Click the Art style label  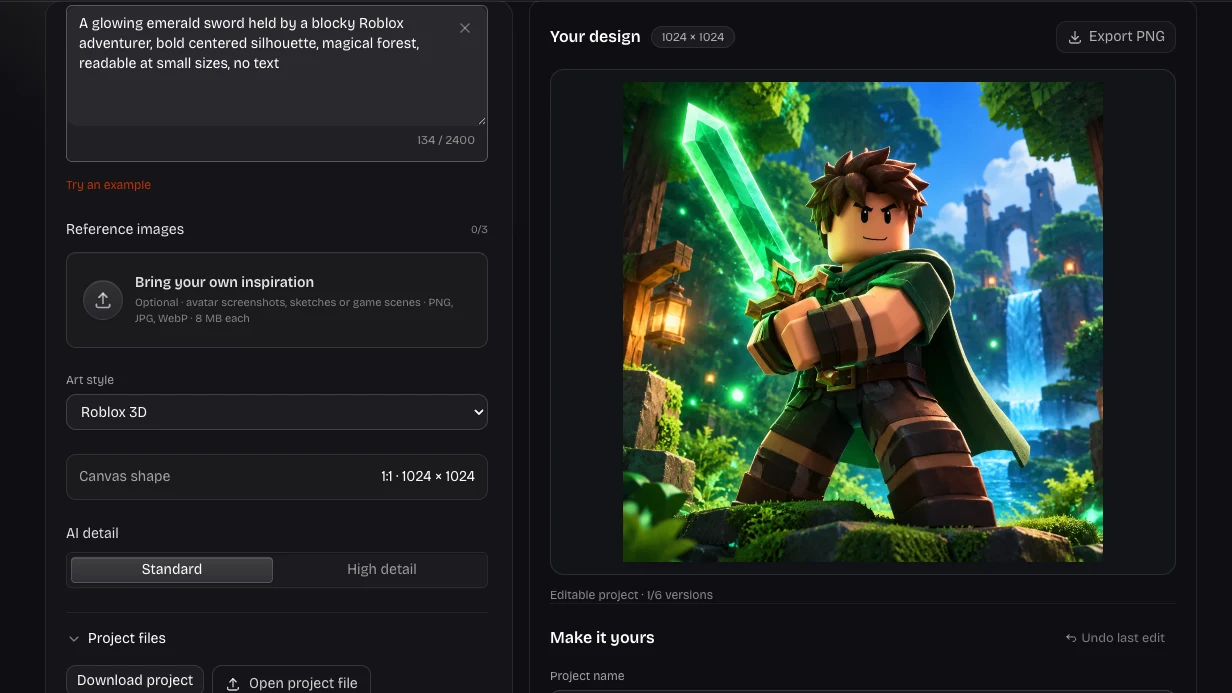click(x=90, y=380)
